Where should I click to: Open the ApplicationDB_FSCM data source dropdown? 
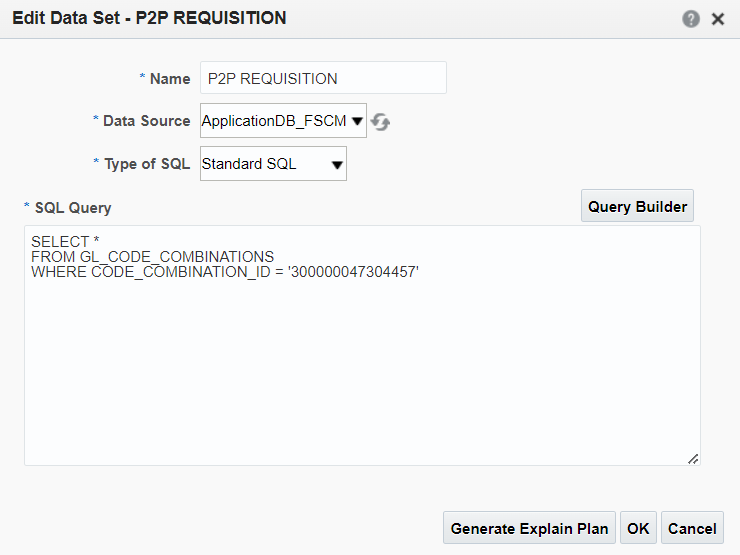pyautogui.click(x=283, y=121)
